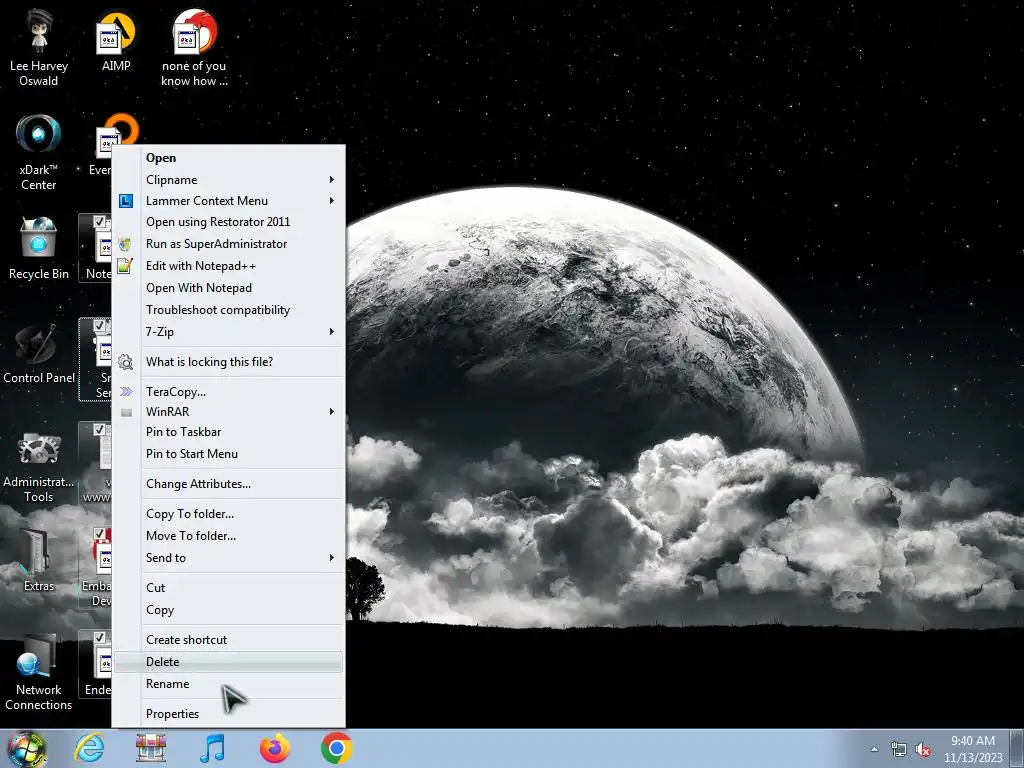The width and height of the screenshot is (1024, 768).
Task: Select Pin to Taskbar
Action: 229,432
